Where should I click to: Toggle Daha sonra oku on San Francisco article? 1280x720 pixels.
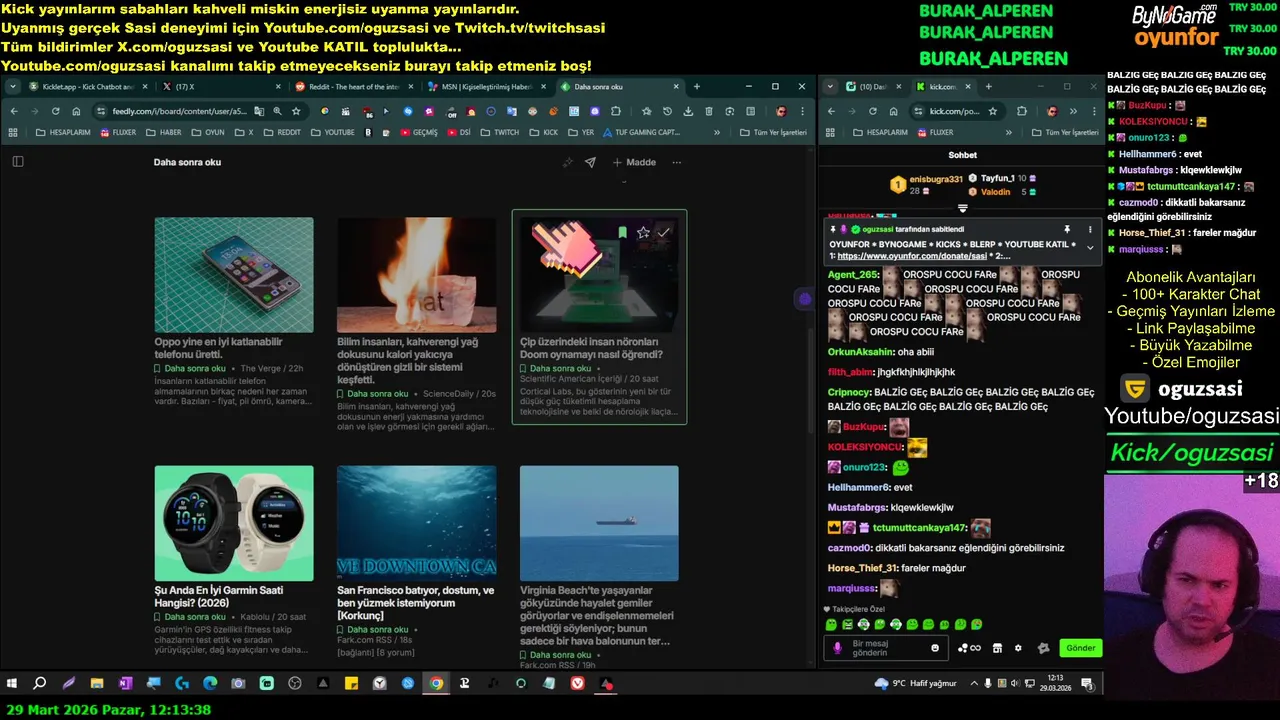point(373,629)
